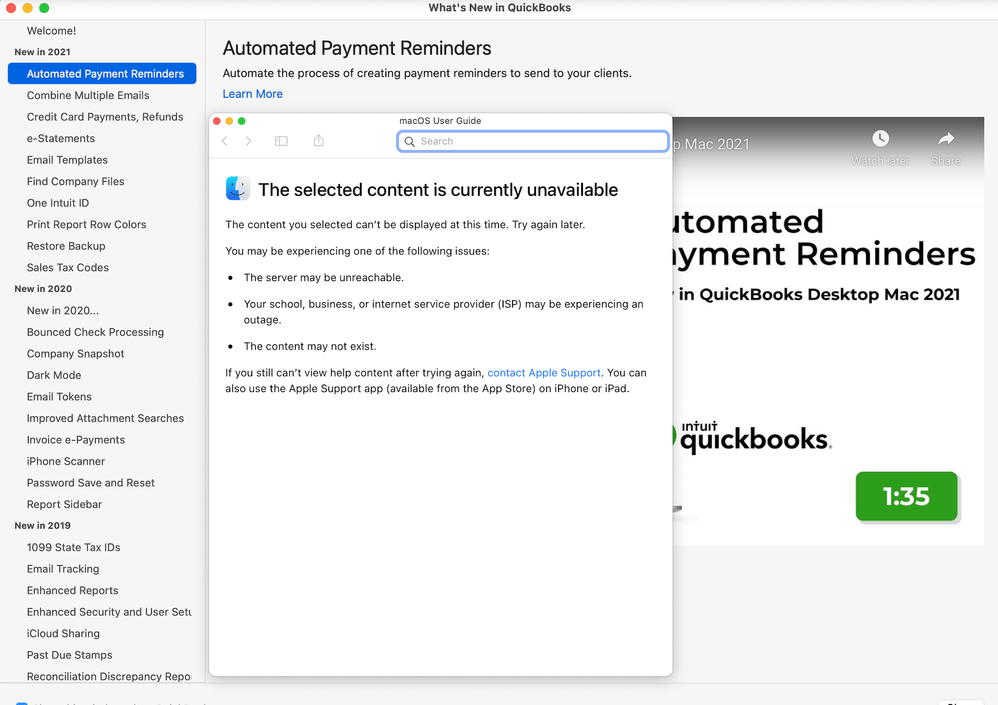The image size is (998, 705).
Task: Follow the contact Apple Support link
Action: [544, 373]
